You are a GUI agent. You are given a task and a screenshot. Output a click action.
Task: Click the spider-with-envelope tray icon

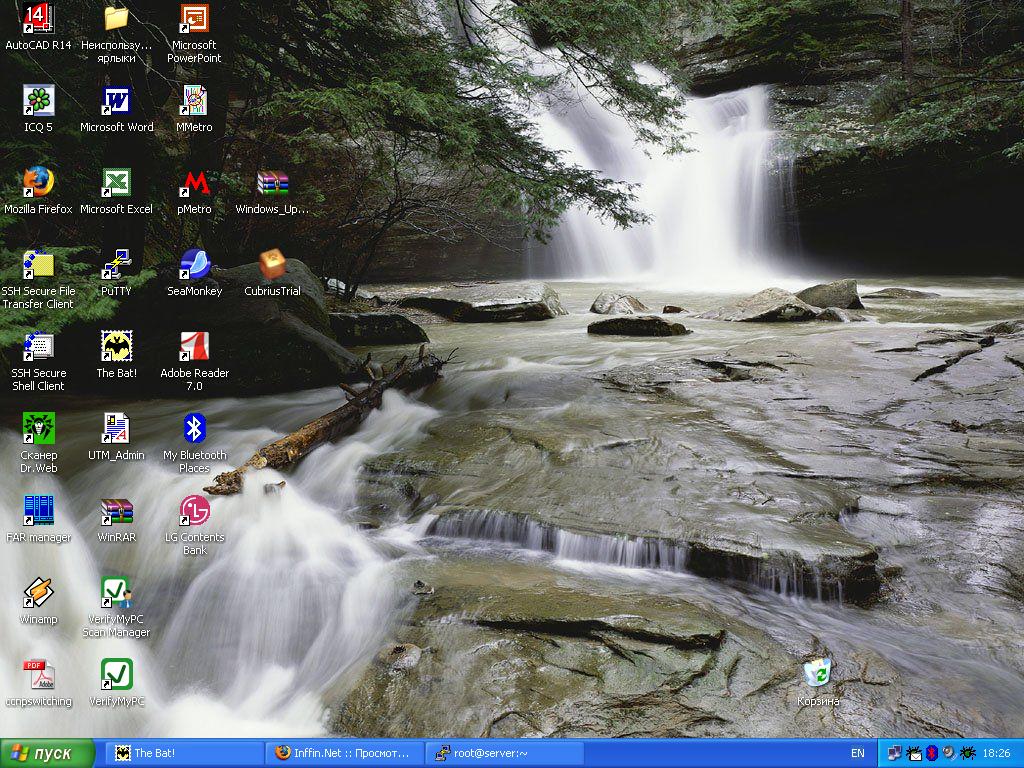(x=914, y=754)
